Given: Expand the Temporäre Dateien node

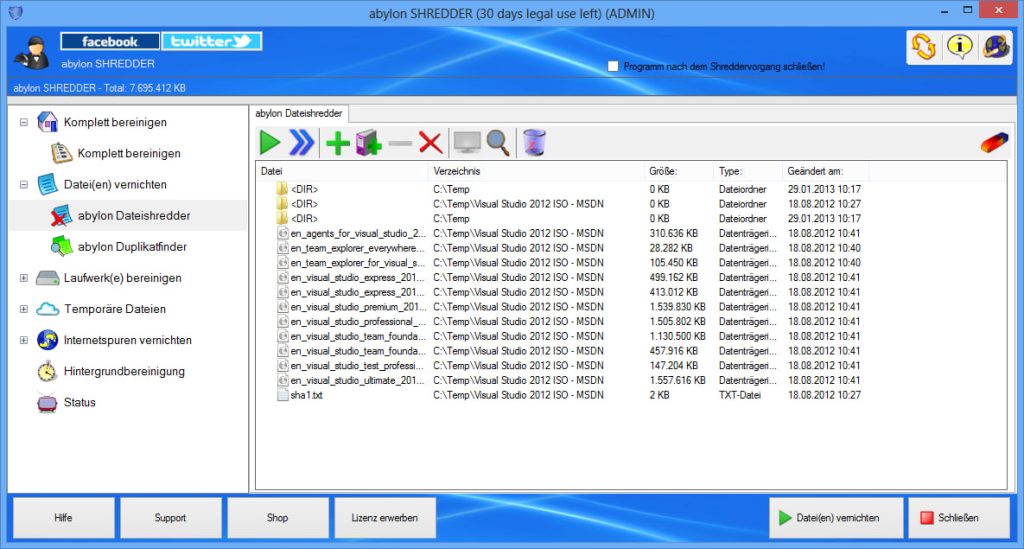Looking at the screenshot, I should 24,309.
